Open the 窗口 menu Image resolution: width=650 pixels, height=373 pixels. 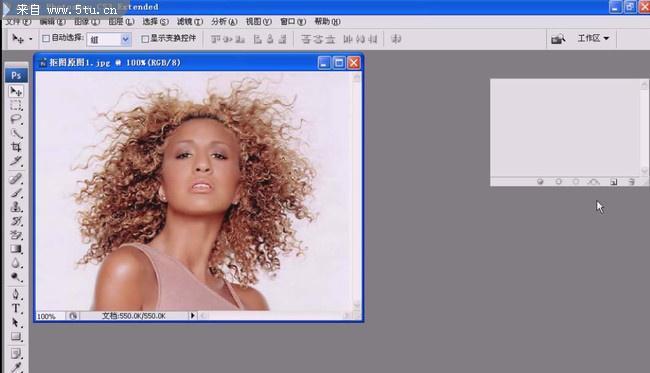tap(293, 22)
